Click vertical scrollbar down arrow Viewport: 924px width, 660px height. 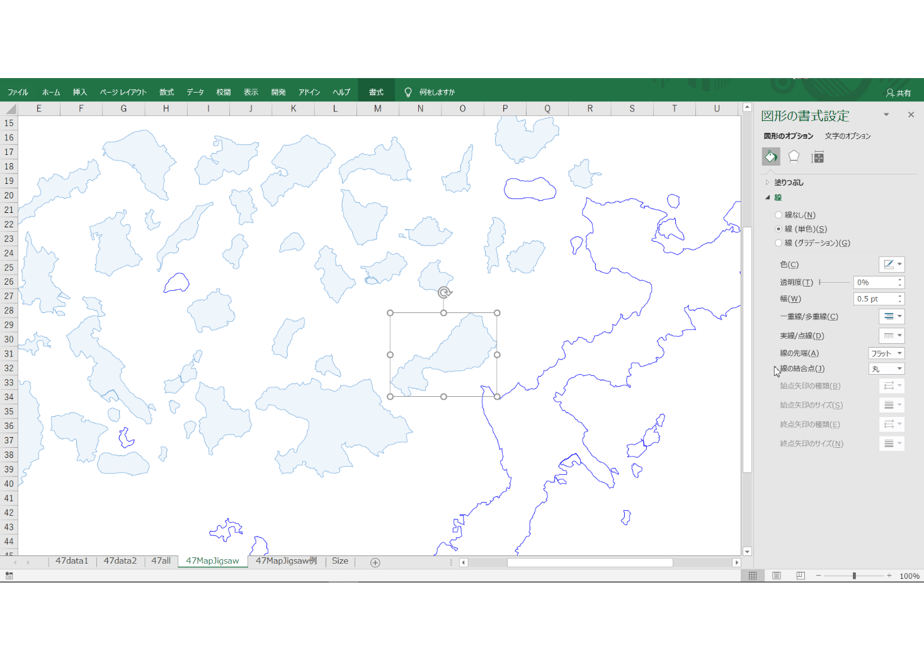click(747, 552)
